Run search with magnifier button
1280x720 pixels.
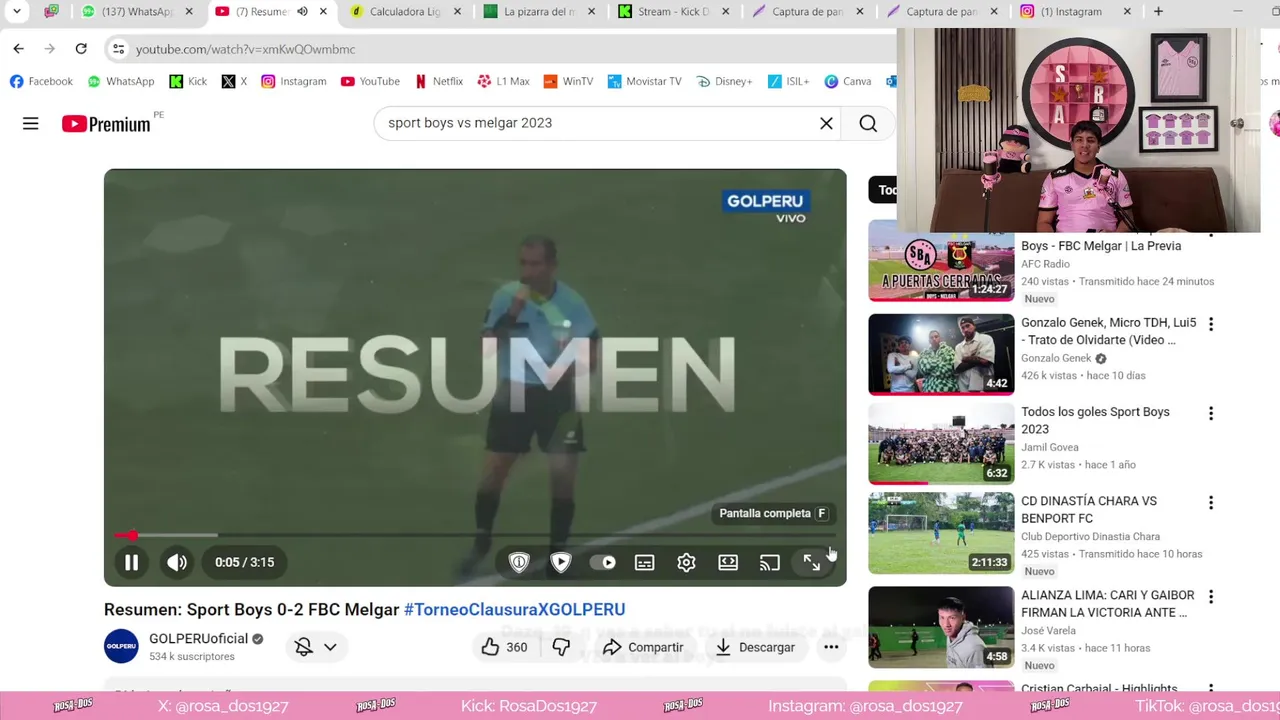(x=868, y=123)
